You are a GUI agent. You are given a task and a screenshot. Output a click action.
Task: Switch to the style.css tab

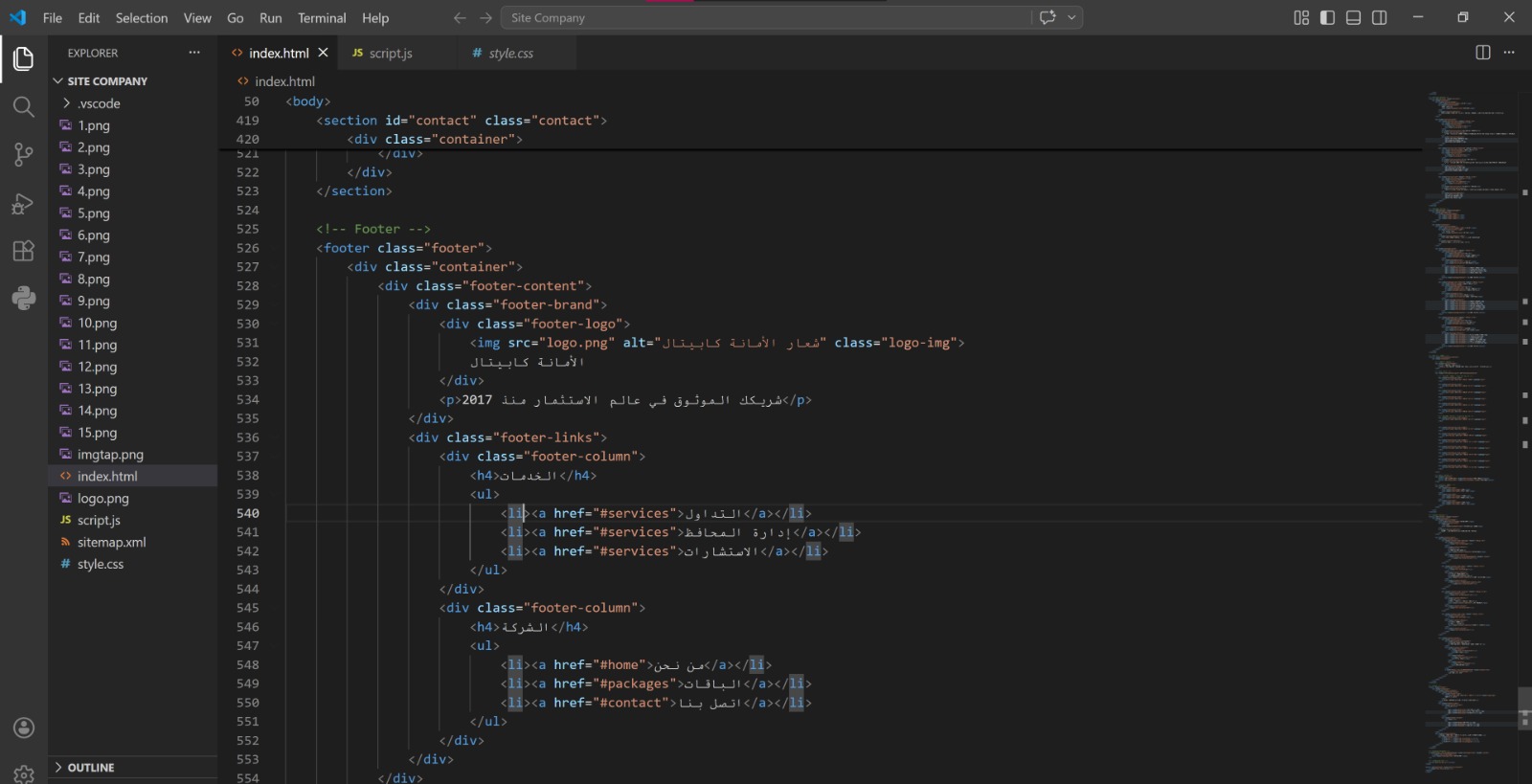click(510, 53)
